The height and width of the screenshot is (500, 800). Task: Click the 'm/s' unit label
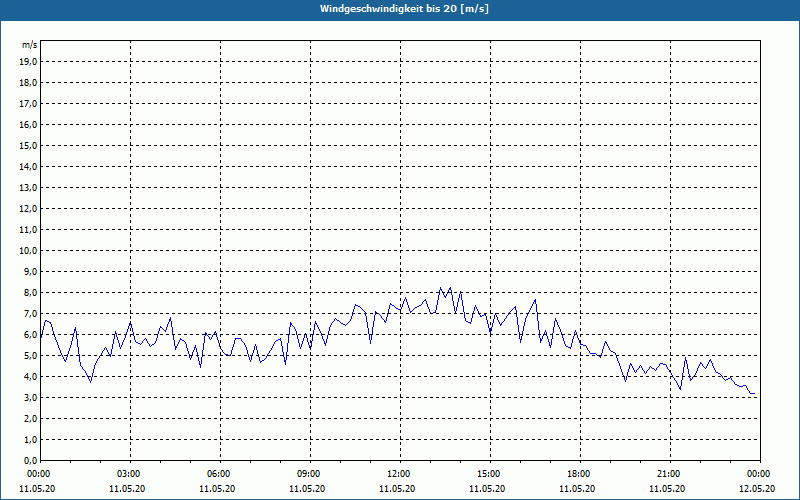(x=30, y=45)
